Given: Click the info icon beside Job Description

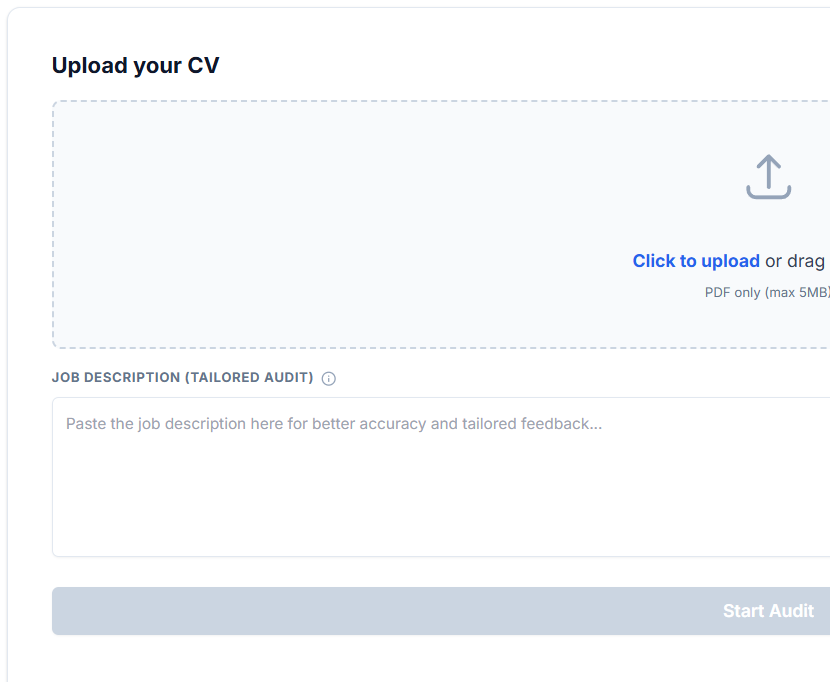Looking at the screenshot, I should (x=329, y=378).
